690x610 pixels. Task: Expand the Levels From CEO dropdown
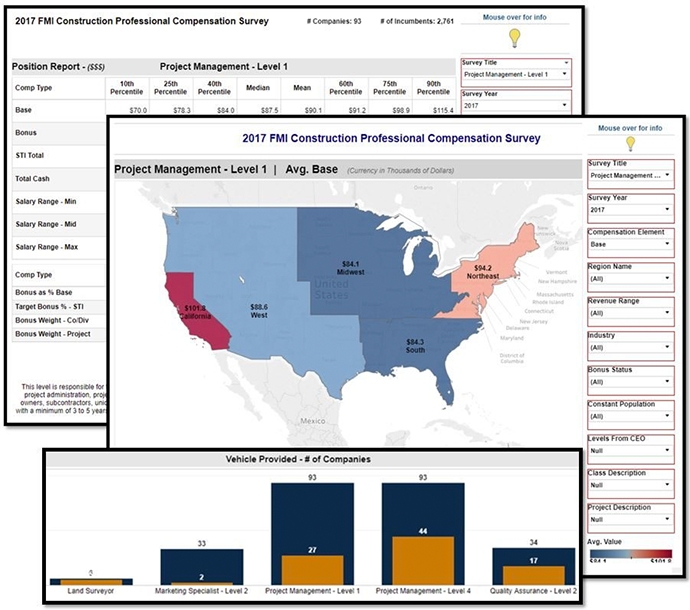630,451
